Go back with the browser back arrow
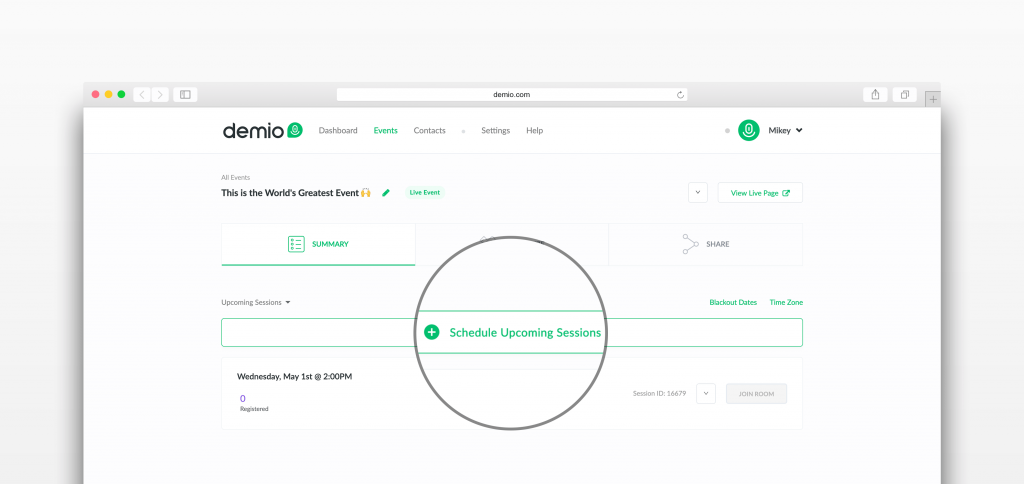Image resolution: width=1024 pixels, height=484 pixels. (x=141, y=94)
